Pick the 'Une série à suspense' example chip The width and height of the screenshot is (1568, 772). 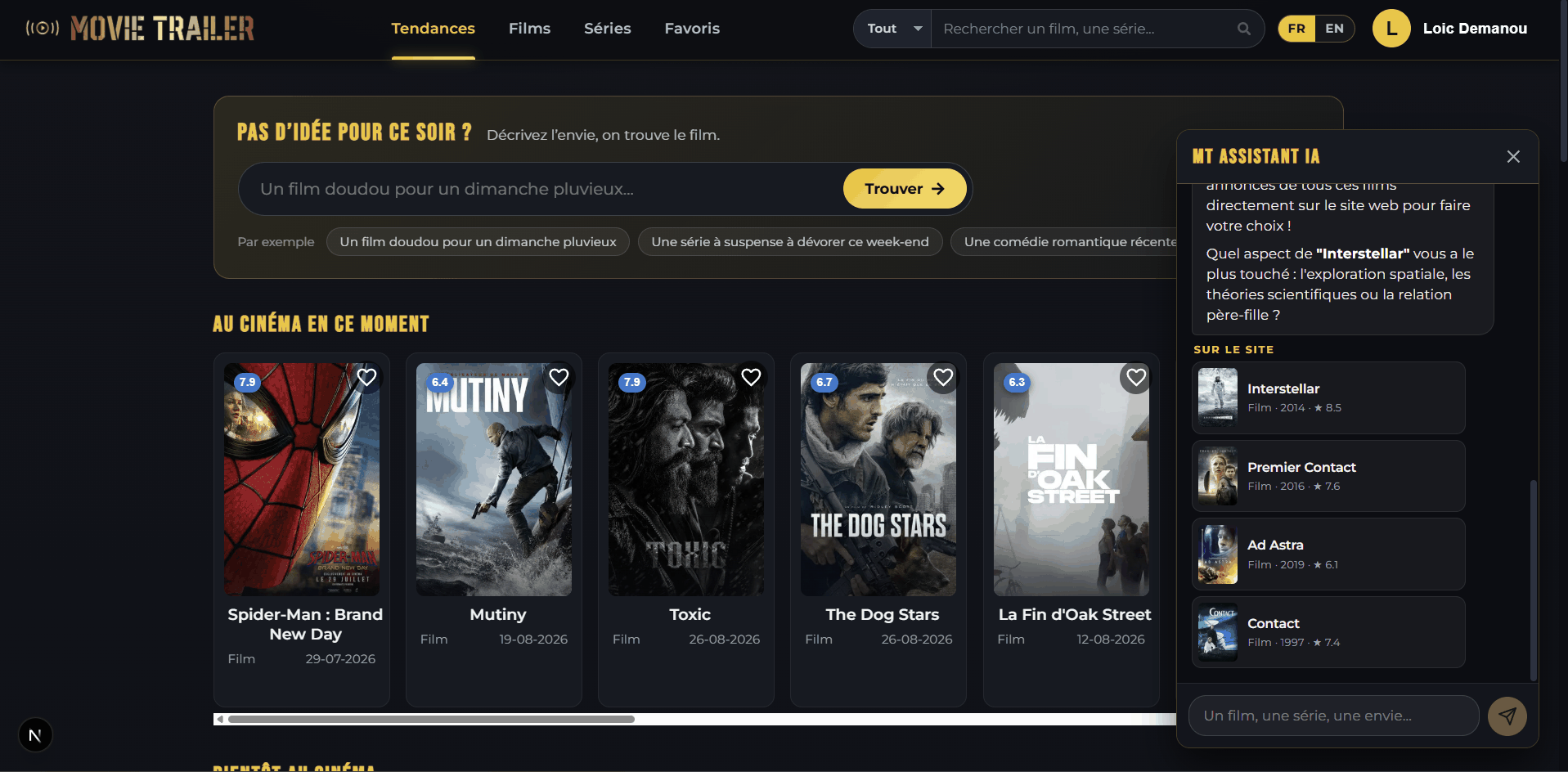[790, 242]
